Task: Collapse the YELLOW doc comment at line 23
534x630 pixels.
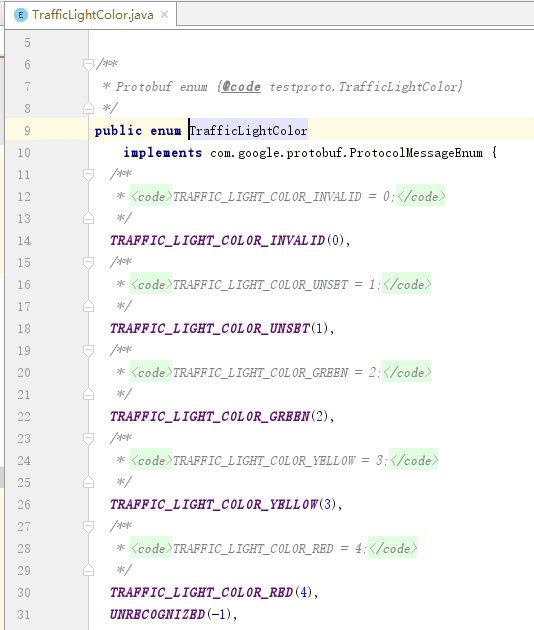Action: [x=88, y=438]
